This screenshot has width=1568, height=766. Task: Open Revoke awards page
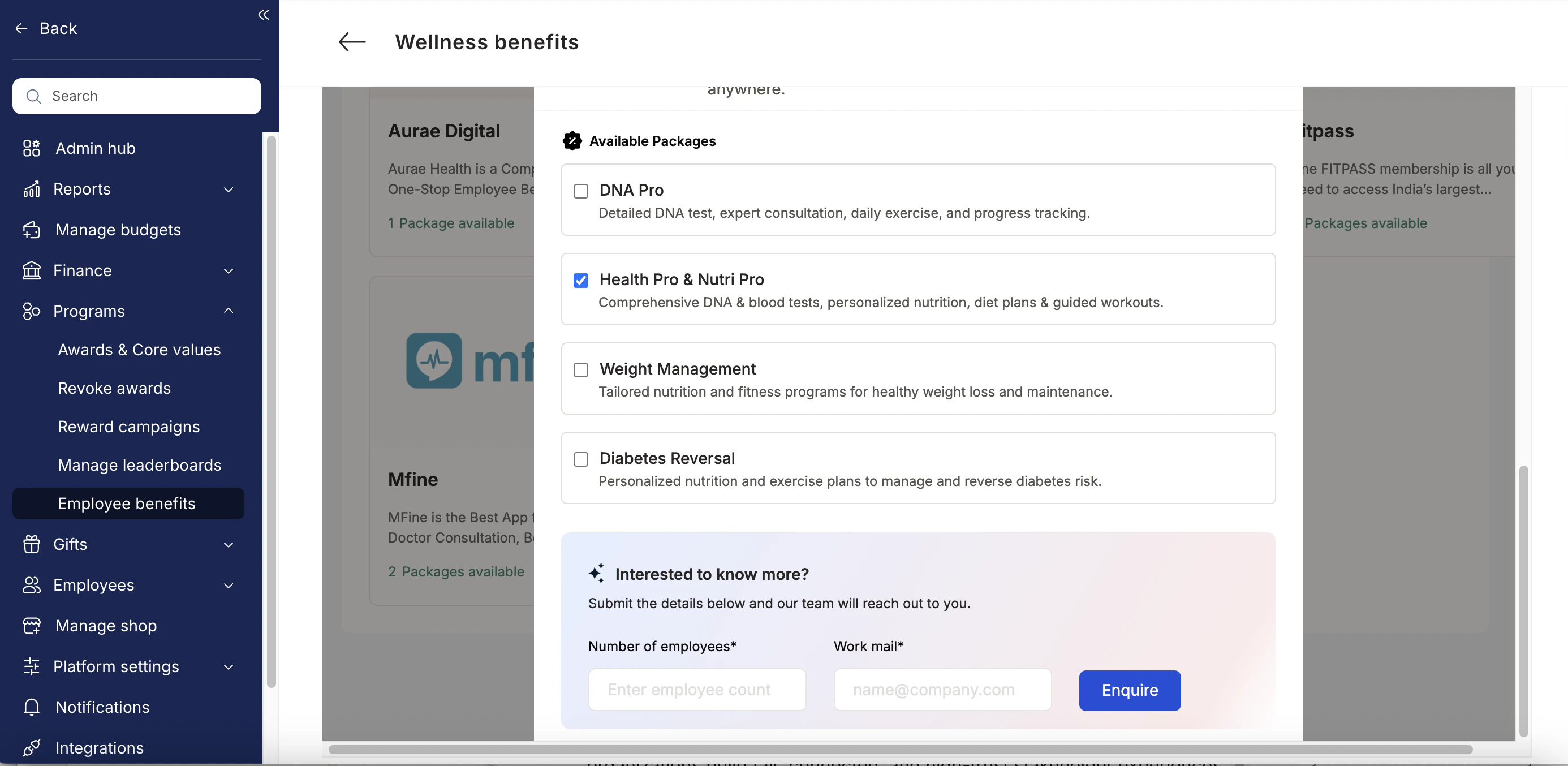tap(114, 389)
